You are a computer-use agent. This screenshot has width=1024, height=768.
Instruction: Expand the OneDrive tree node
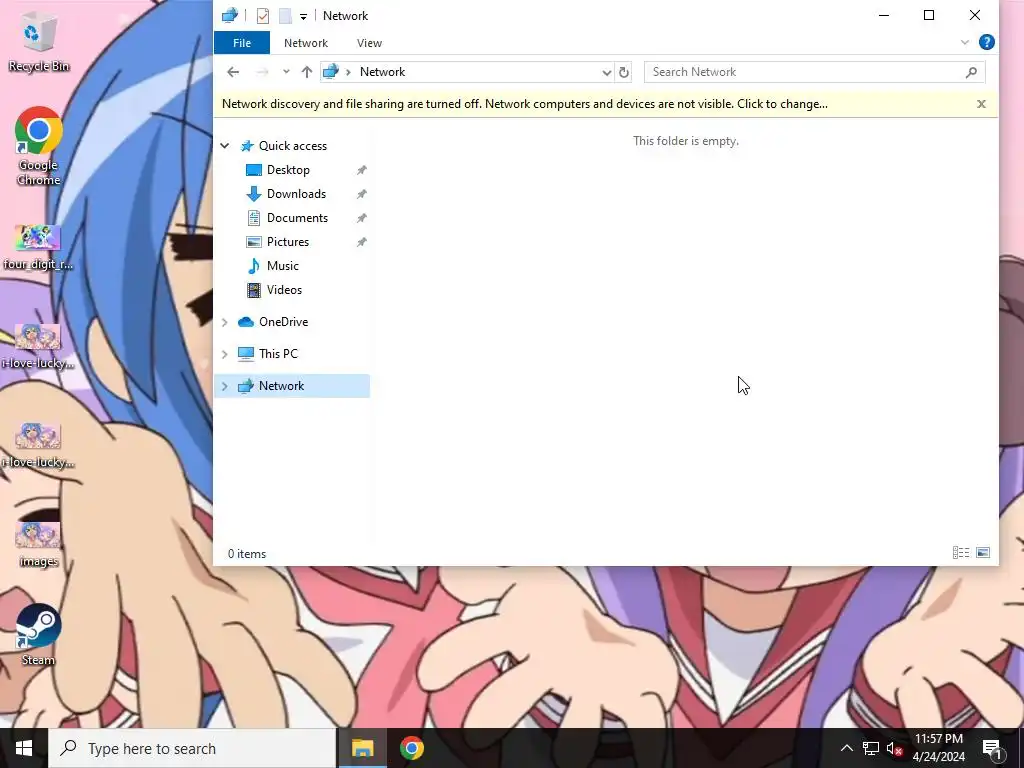click(x=225, y=322)
